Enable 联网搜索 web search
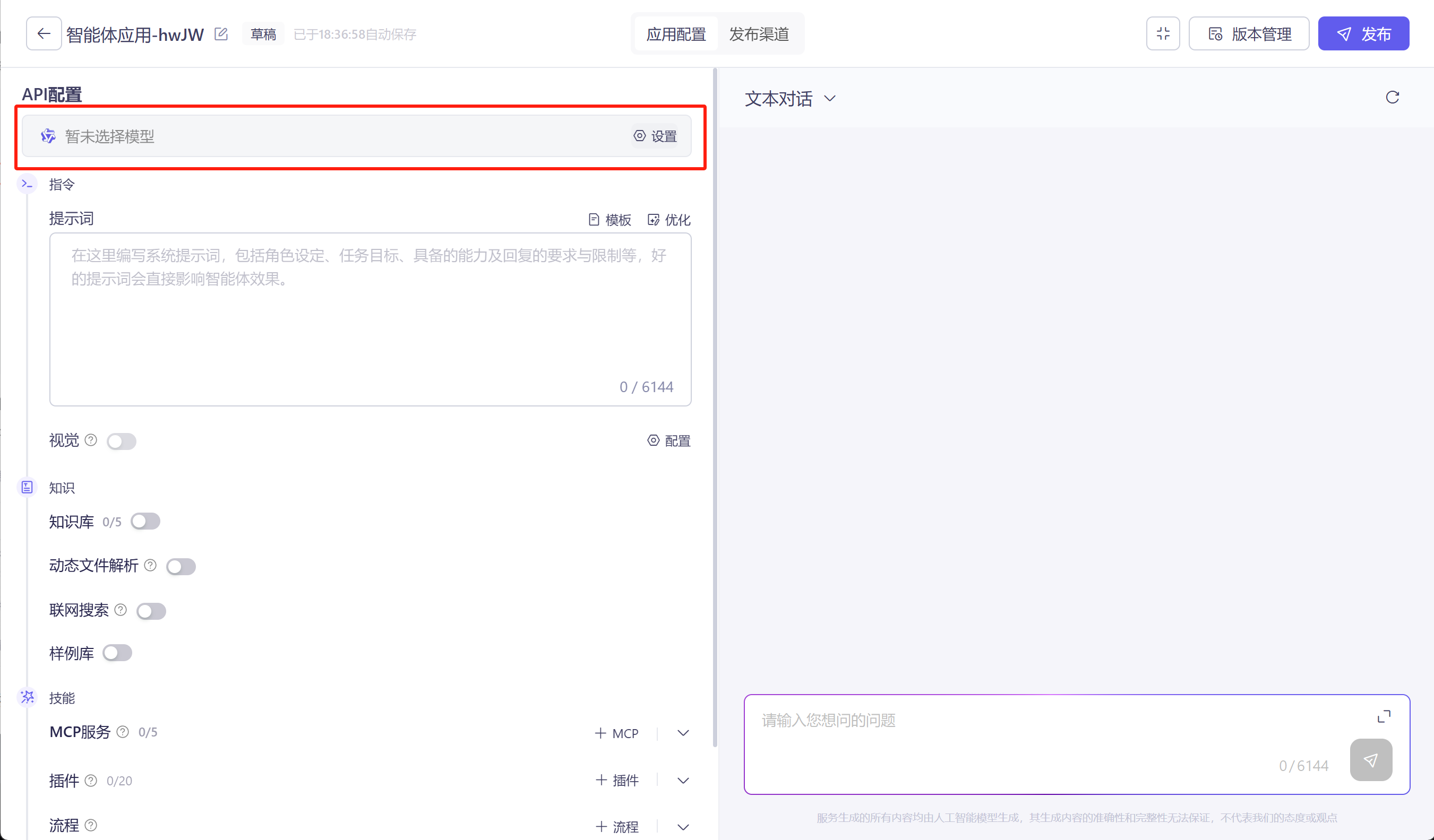Viewport: 1434px width, 840px height. coord(151,611)
